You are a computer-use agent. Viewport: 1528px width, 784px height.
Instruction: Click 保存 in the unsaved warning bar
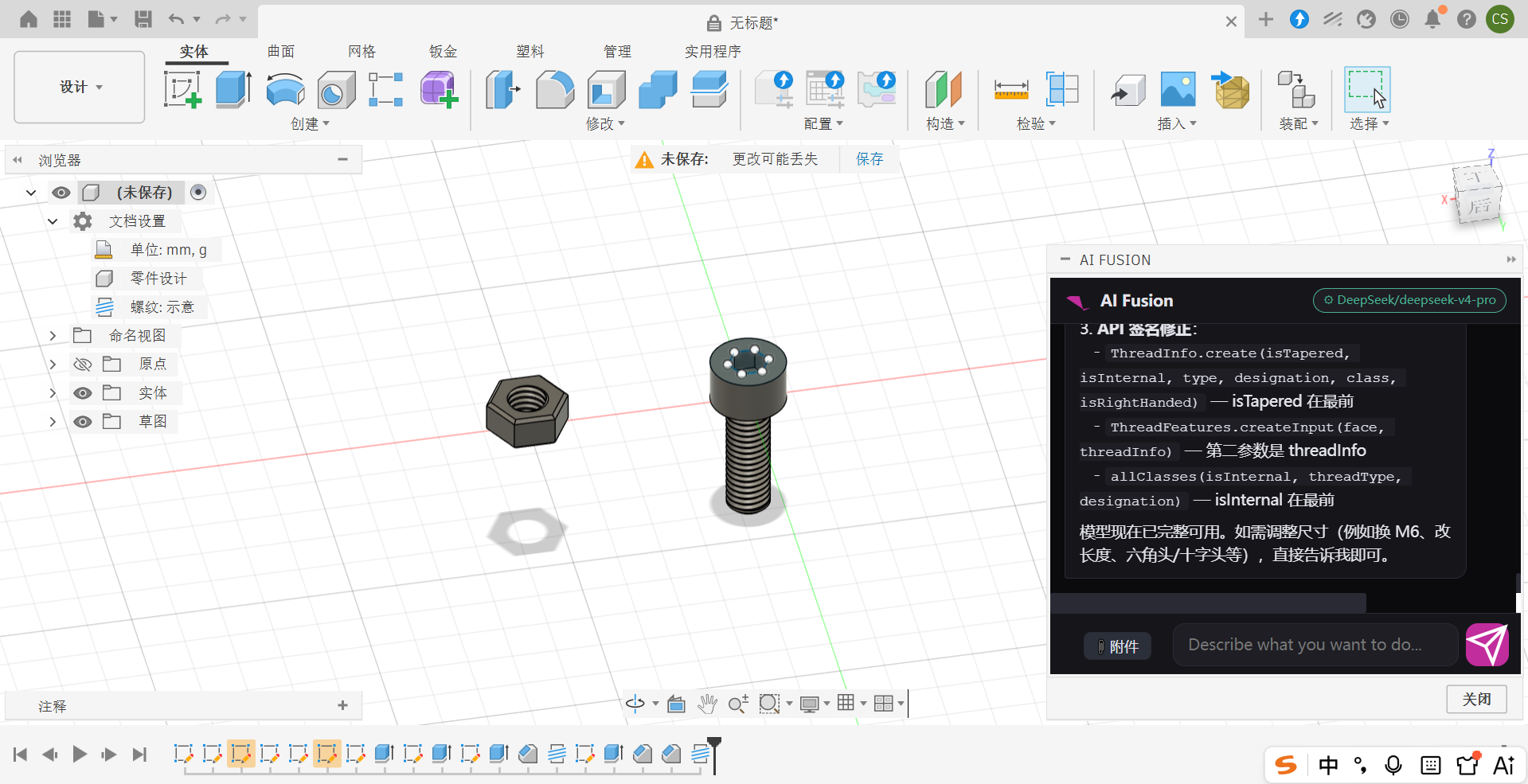tap(870, 159)
